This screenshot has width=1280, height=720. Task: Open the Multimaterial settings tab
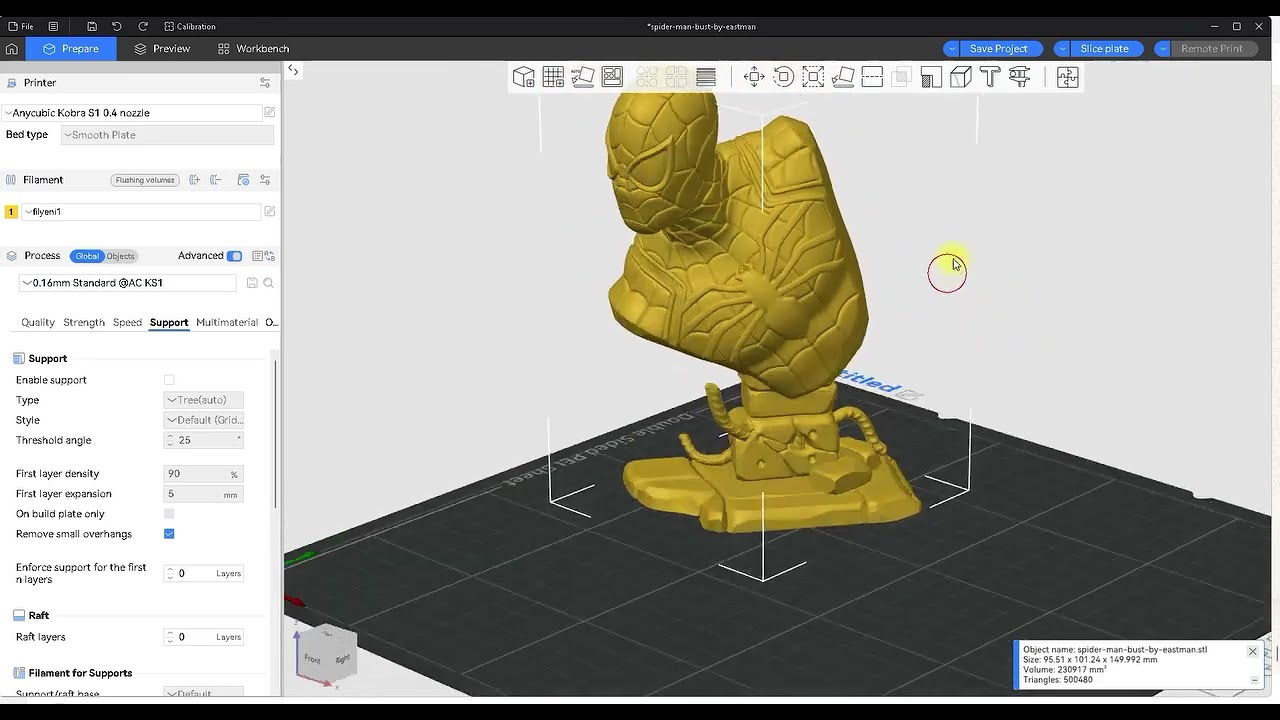pos(227,322)
